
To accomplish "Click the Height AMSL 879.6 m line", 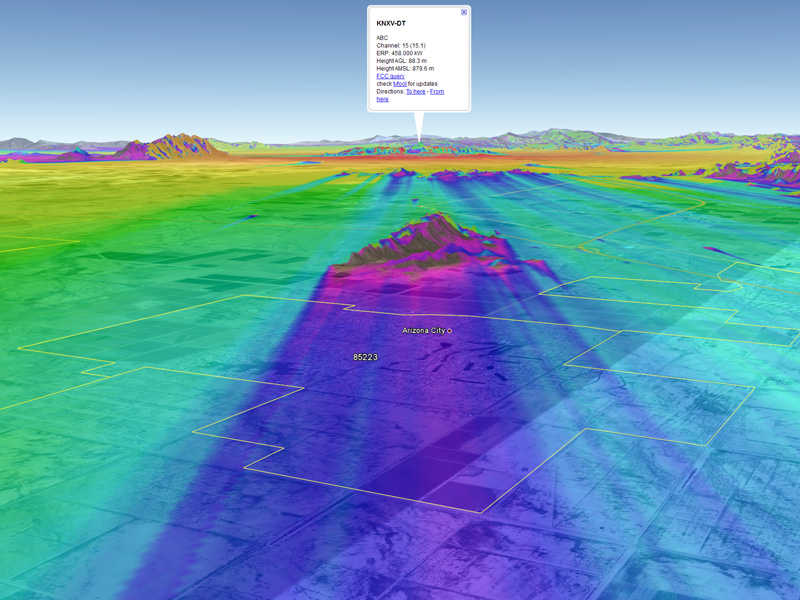I will [x=405, y=69].
